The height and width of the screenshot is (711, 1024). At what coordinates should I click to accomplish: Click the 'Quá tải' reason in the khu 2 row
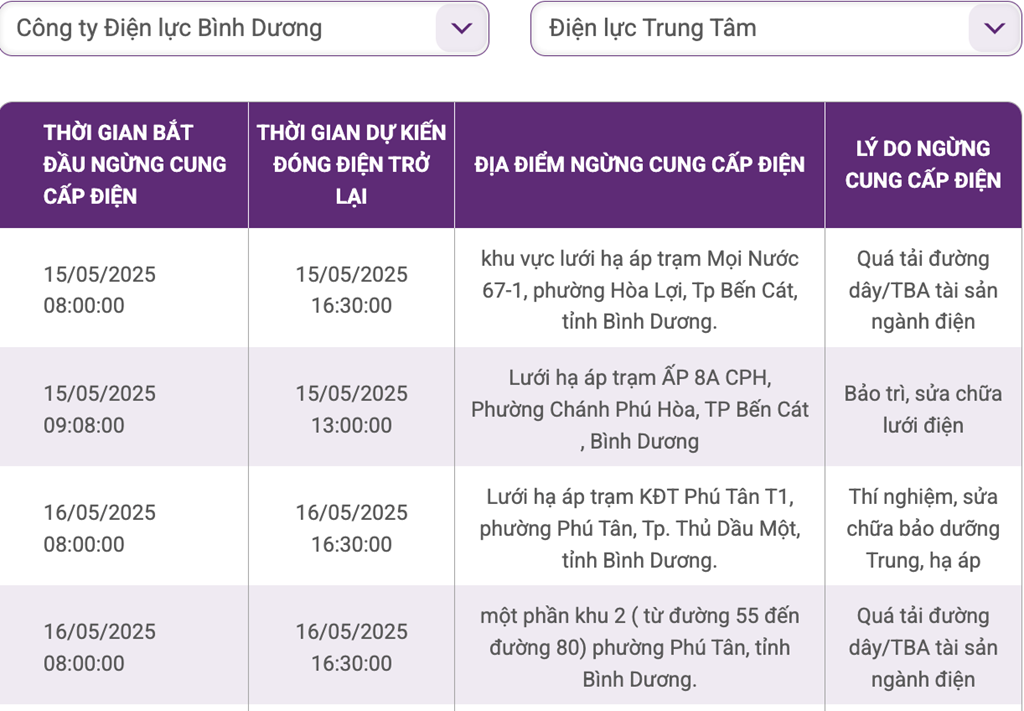[922, 647]
